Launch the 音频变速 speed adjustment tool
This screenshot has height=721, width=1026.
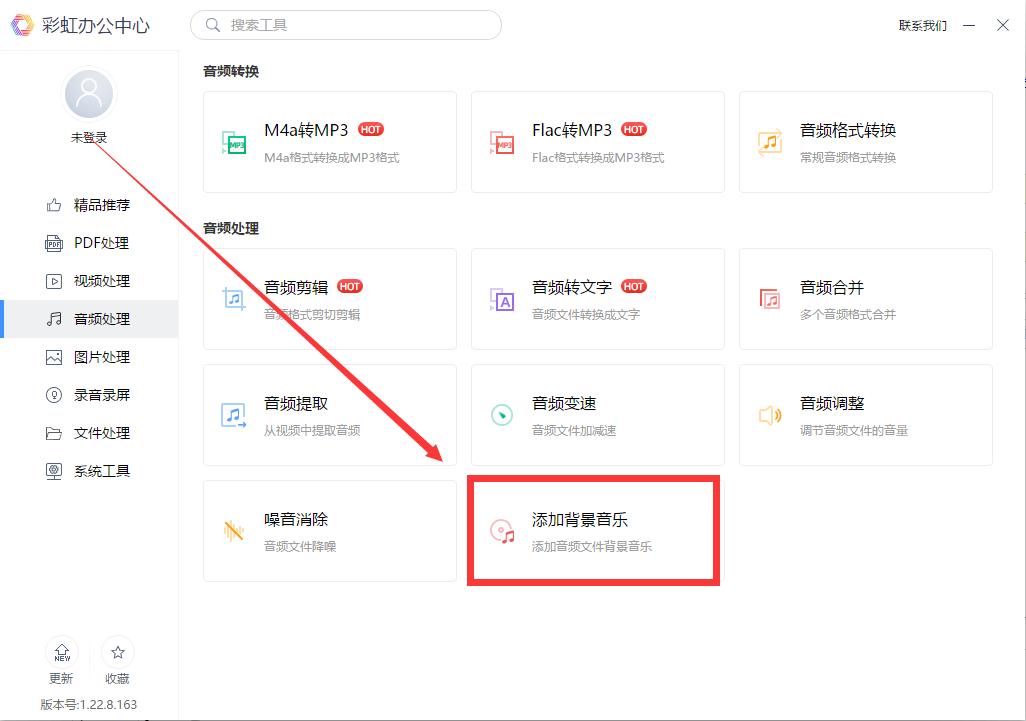(598, 415)
